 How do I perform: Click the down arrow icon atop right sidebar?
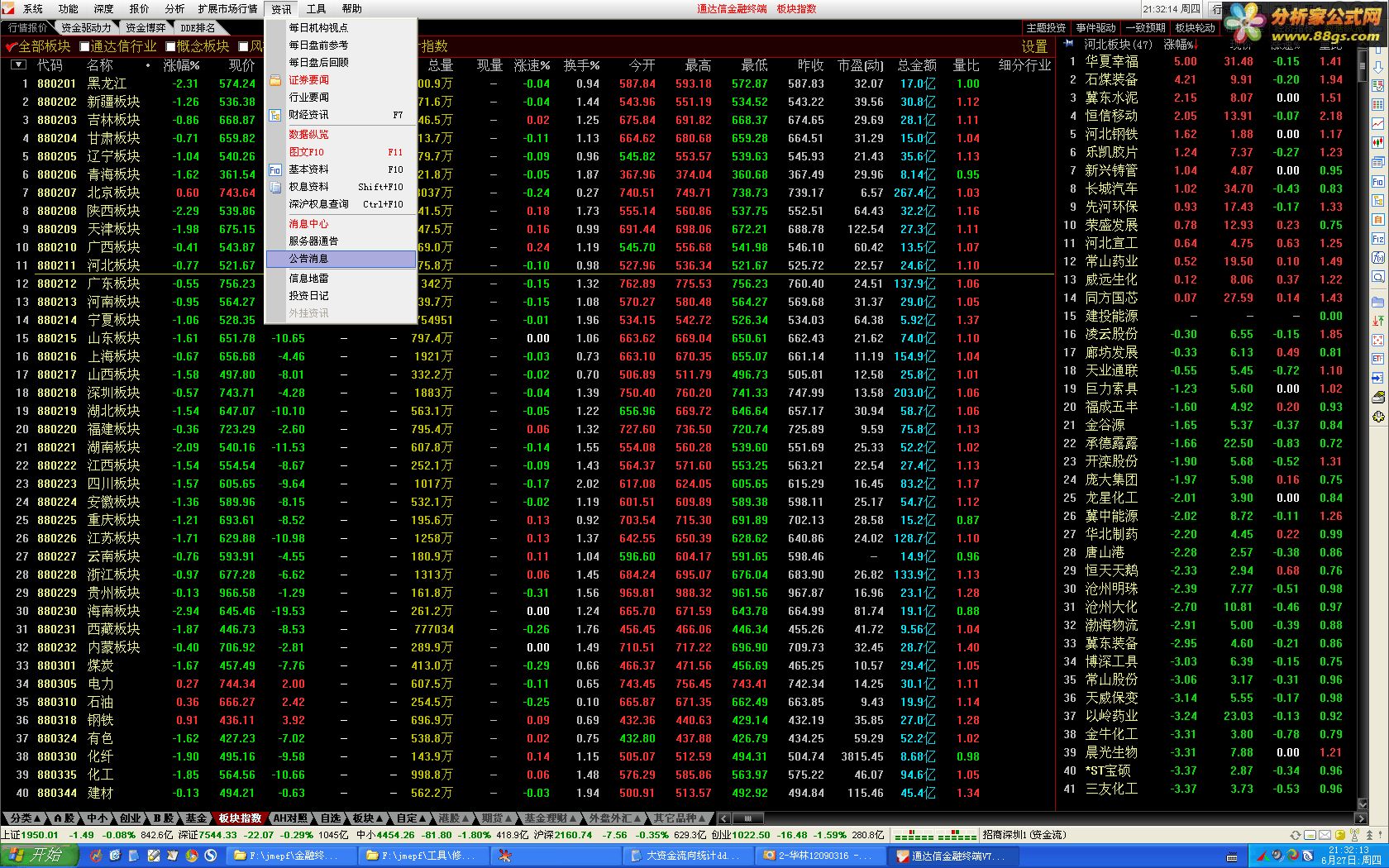1378,67
